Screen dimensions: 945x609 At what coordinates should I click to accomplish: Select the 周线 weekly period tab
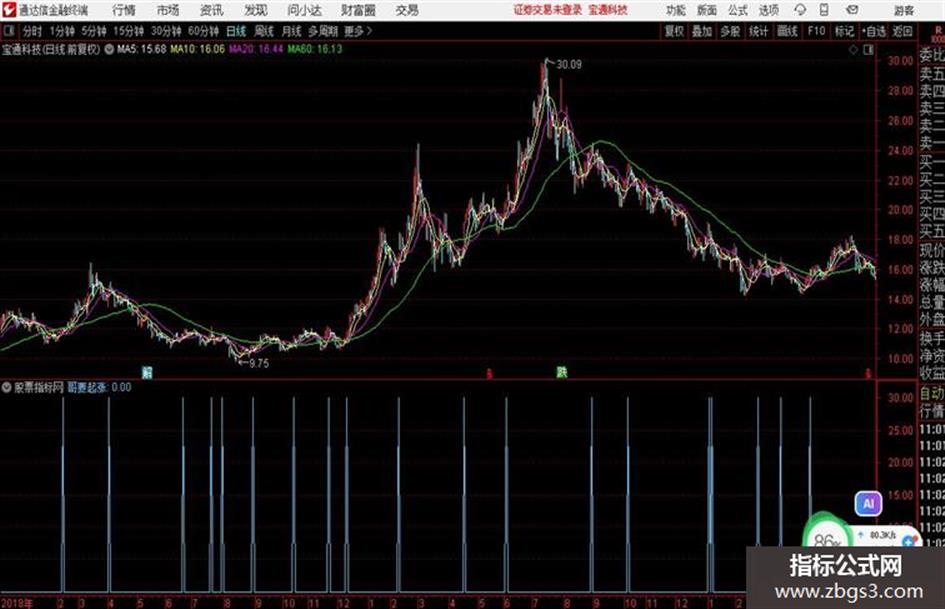[x=264, y=31]
